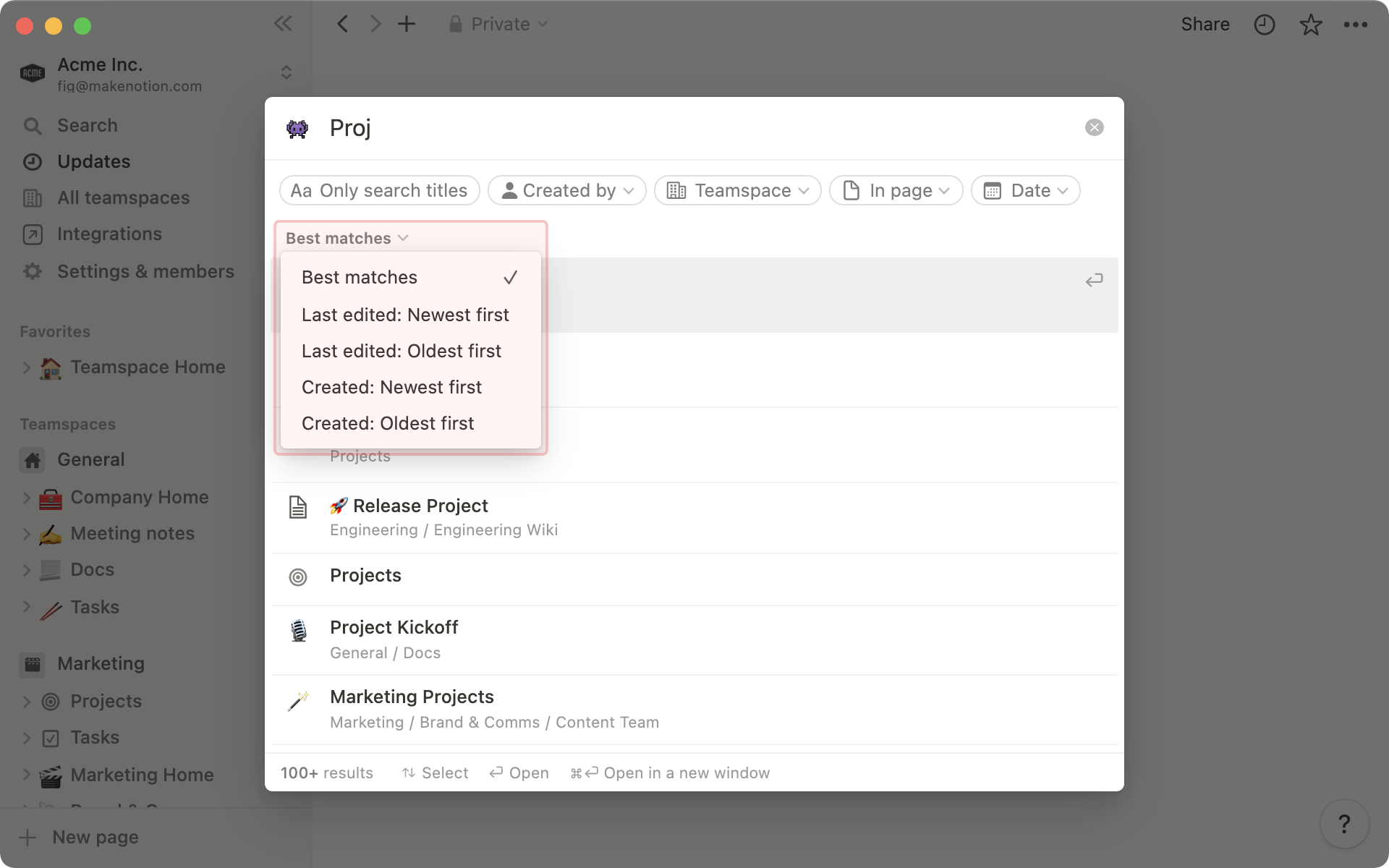
Task: Go back with left arrow
Action: point(343,24)
